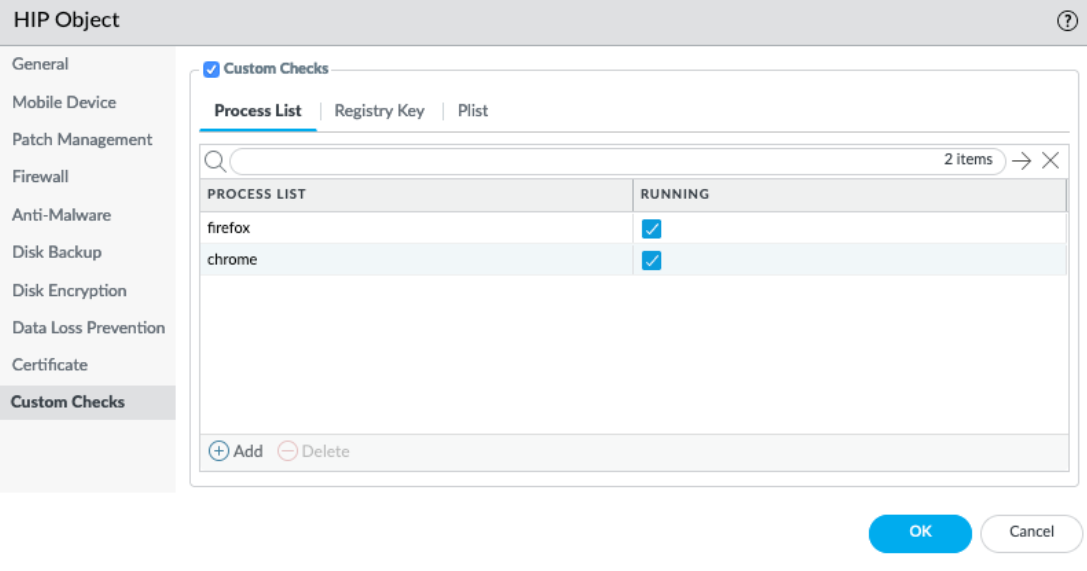Click the search magnifier icon

click(214, 161)
